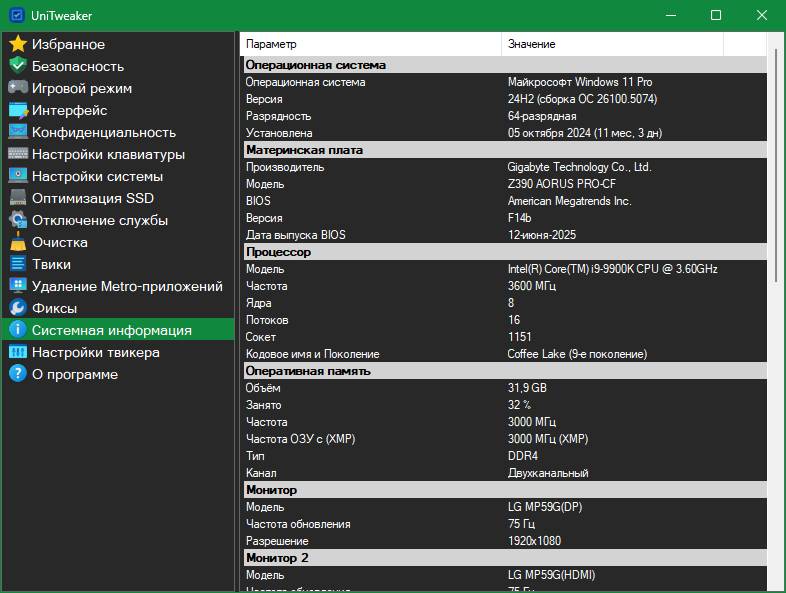This screenshot has width=786, height=593.
Task: Select the Процессор group header
Action: tap(503, 252)
